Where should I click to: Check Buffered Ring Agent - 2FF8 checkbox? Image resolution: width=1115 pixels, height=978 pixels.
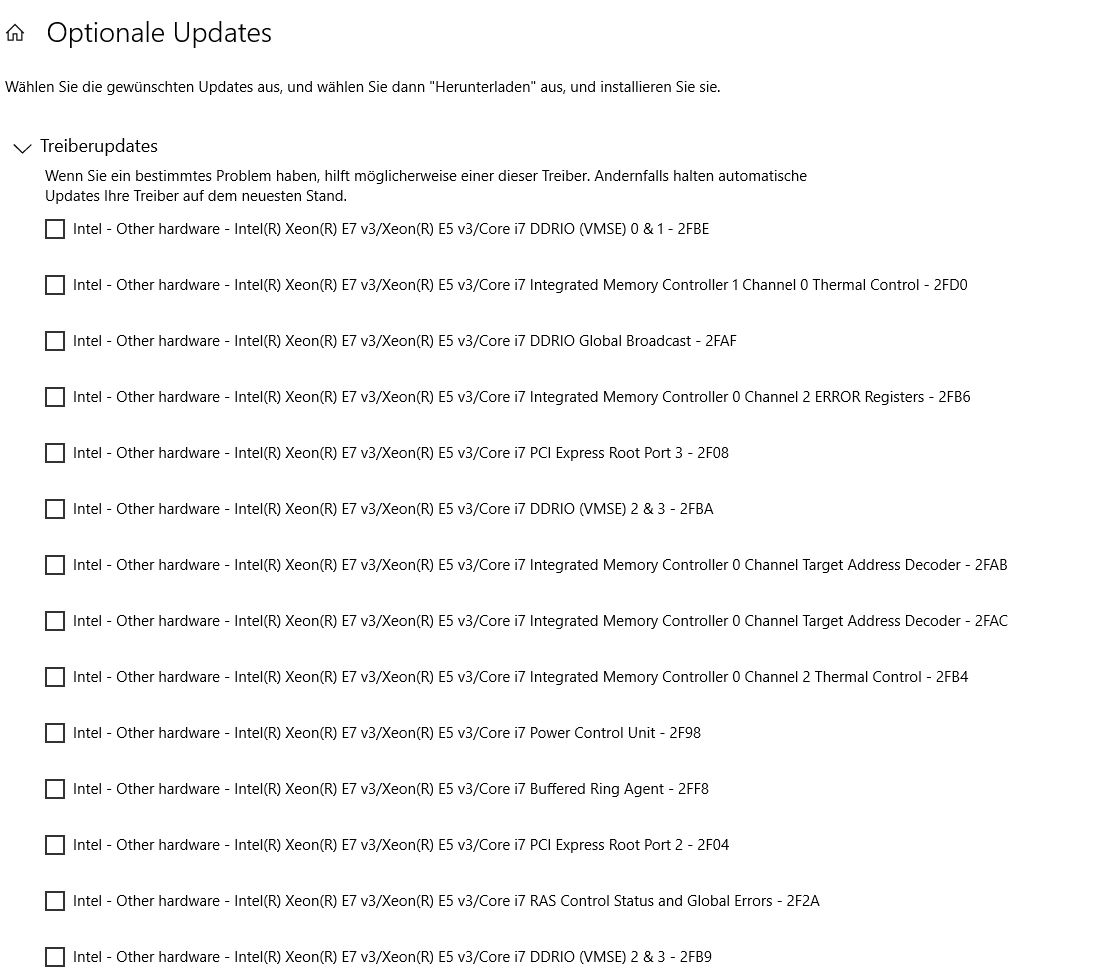click(x=55, y=789)
